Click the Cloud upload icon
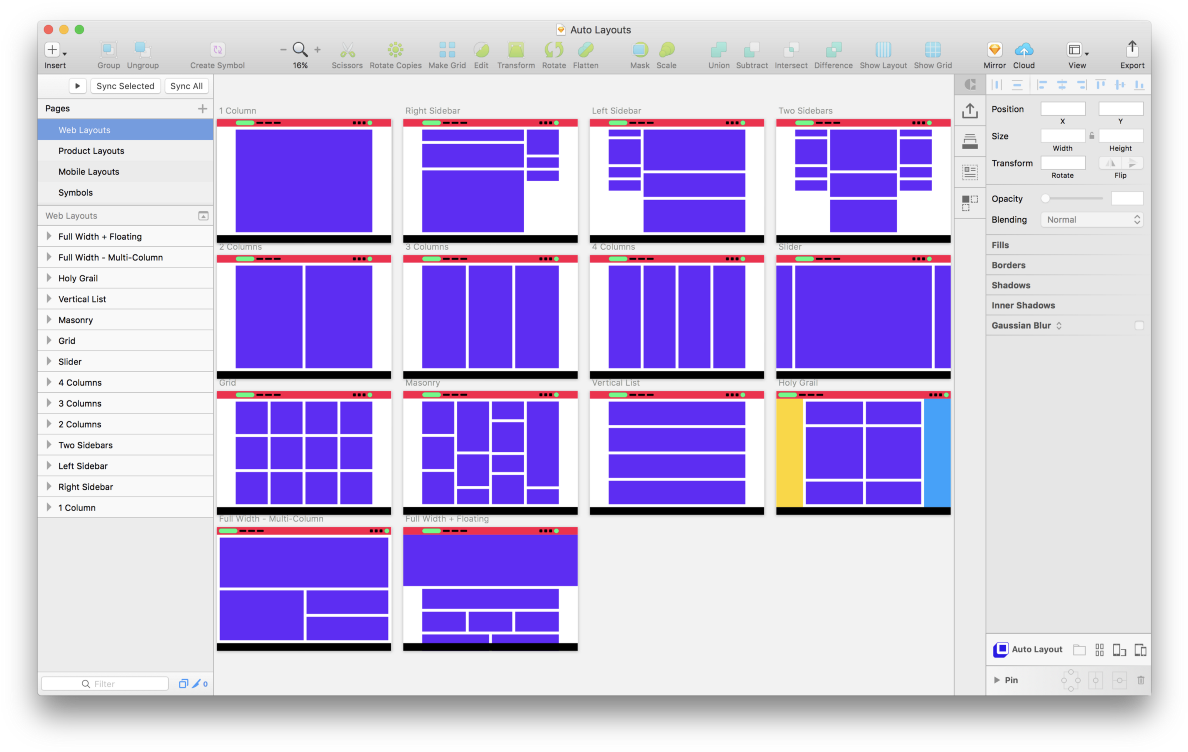This screenshot has height=752, width=1188. point(1024,50)
